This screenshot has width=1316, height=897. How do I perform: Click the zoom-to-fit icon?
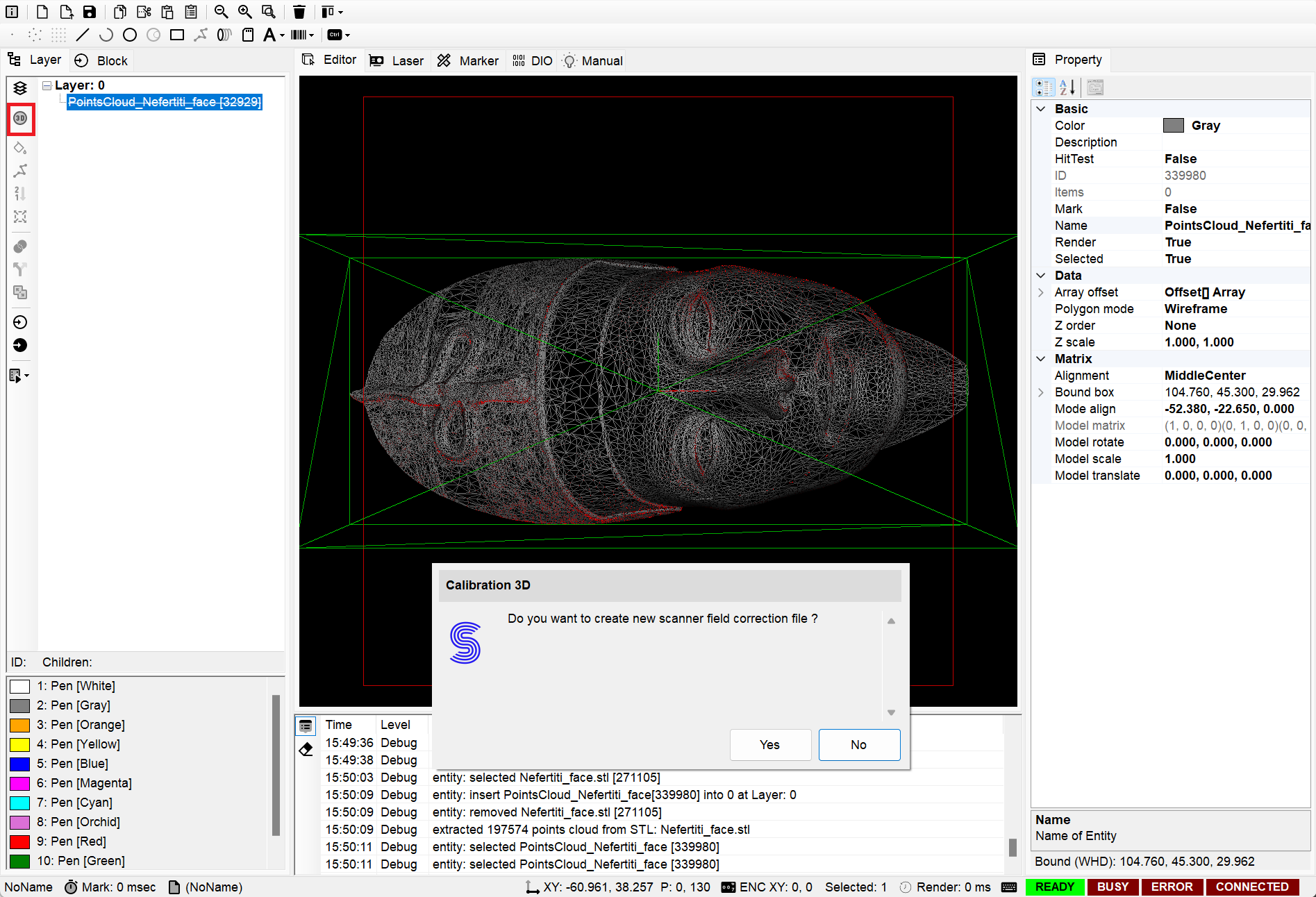[269, 12]
